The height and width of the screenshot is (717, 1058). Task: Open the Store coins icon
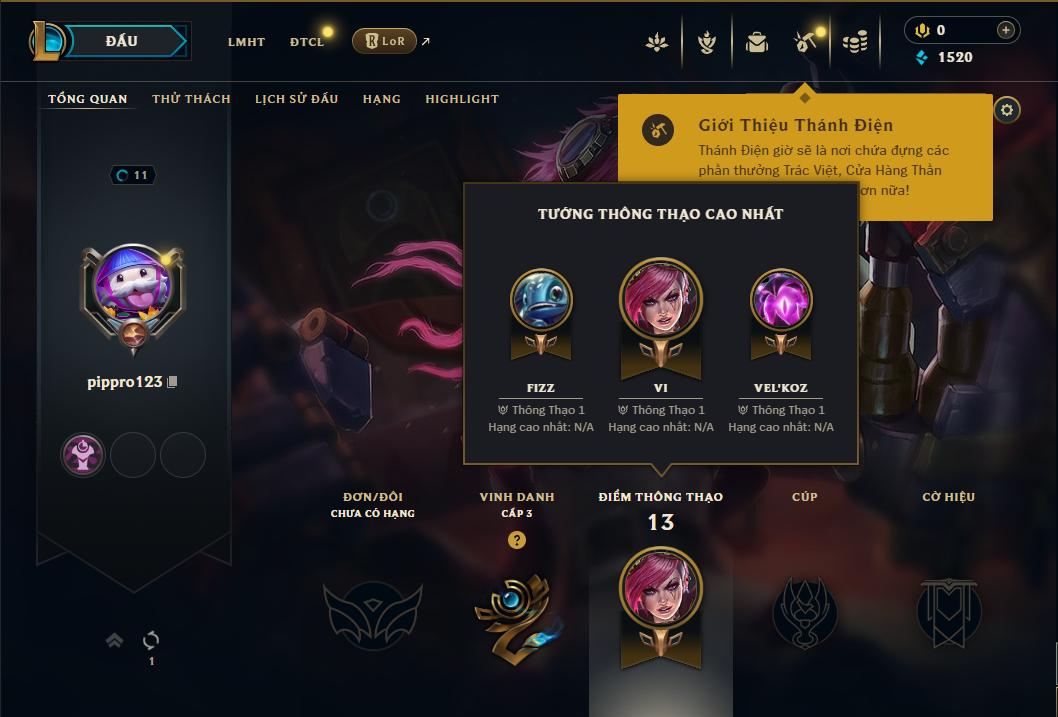click(x=856, y=42)
